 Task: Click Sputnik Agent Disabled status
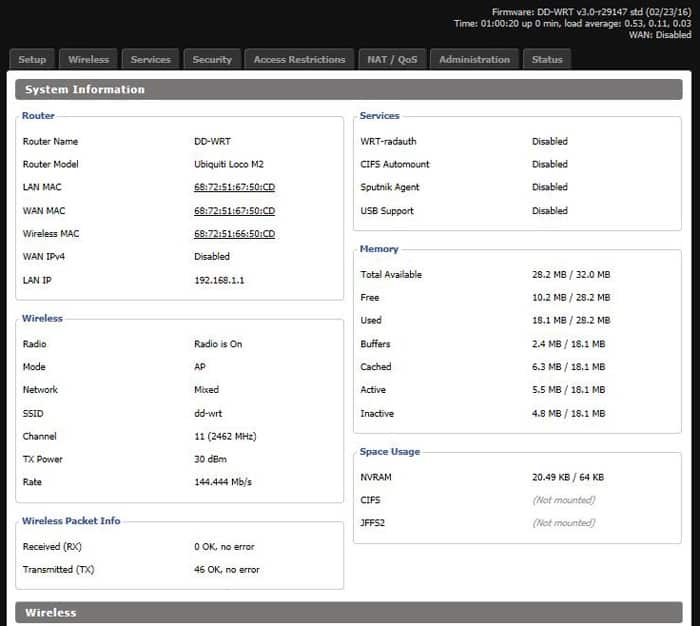[550, 187]
